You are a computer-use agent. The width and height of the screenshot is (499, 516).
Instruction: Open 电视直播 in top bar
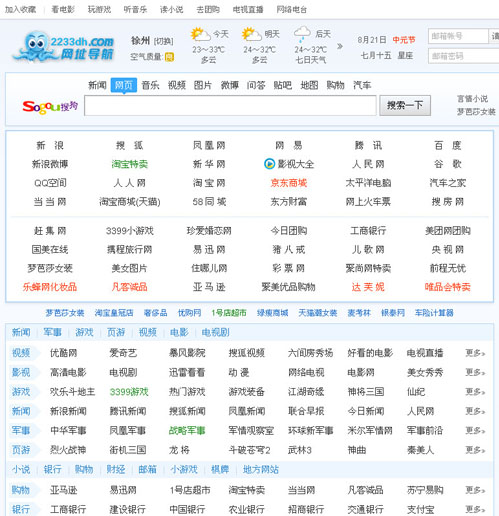[x=248, y=9]
